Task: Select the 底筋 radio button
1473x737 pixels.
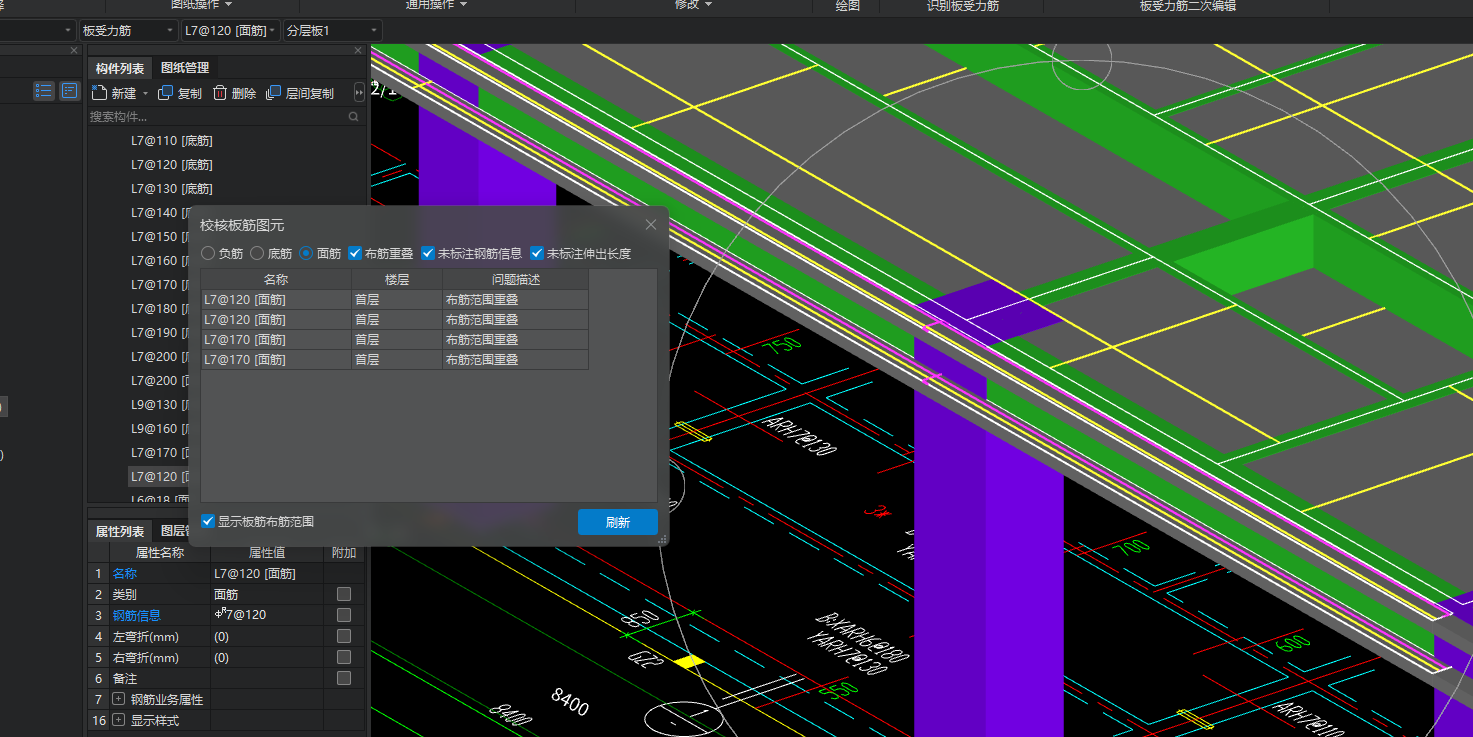Action: pos(257,254)
